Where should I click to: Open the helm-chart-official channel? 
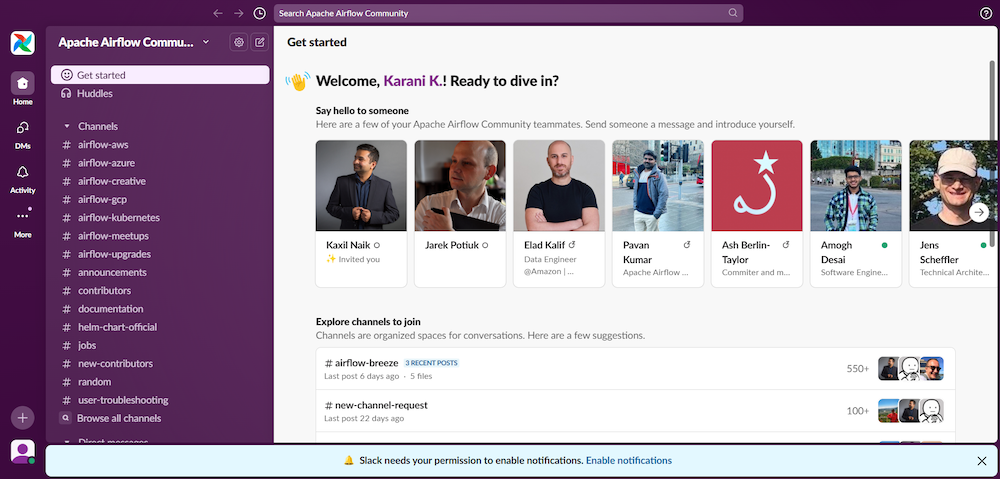pyautogui.click(x=160, y=327)
